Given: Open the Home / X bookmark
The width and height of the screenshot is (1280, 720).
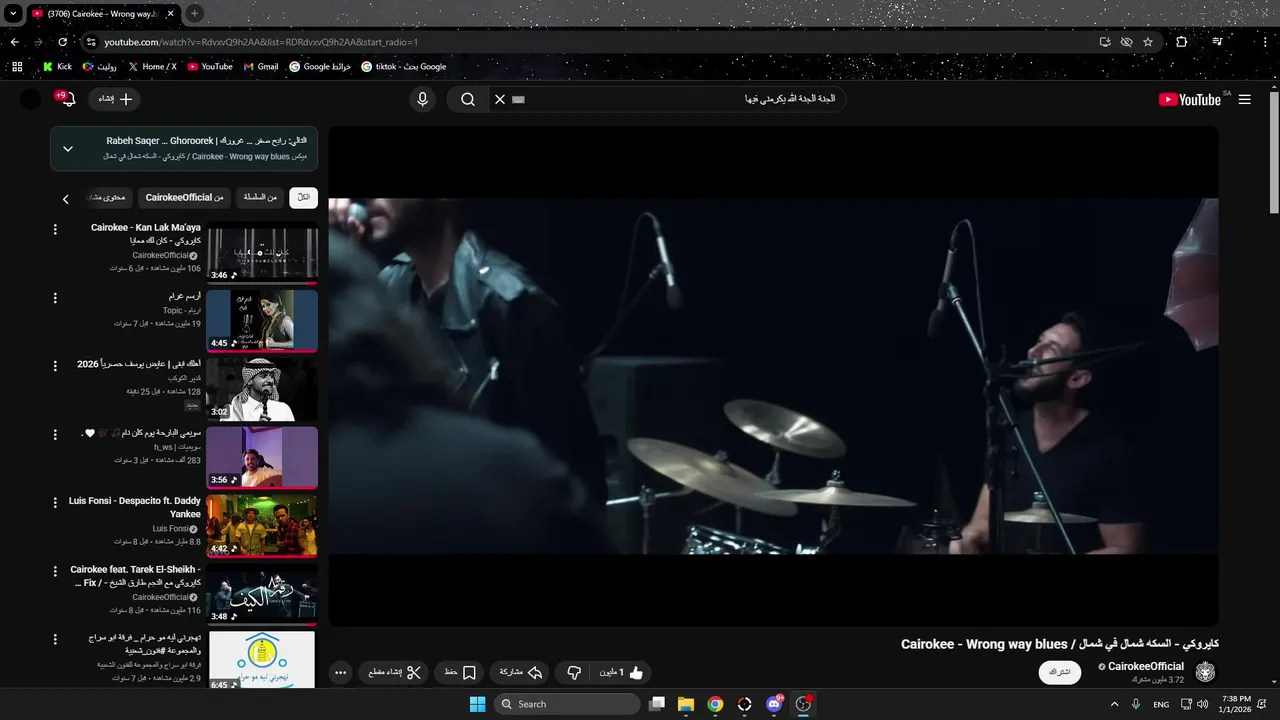Looking at the screenshot, I should (x=153, y=67).
